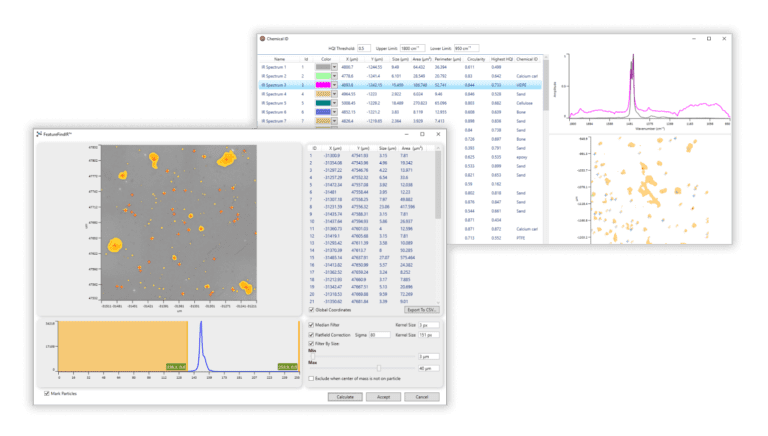The image size is (768, 436).
Task: Click the Min size slider handle
Action: (x=313, y=357)
